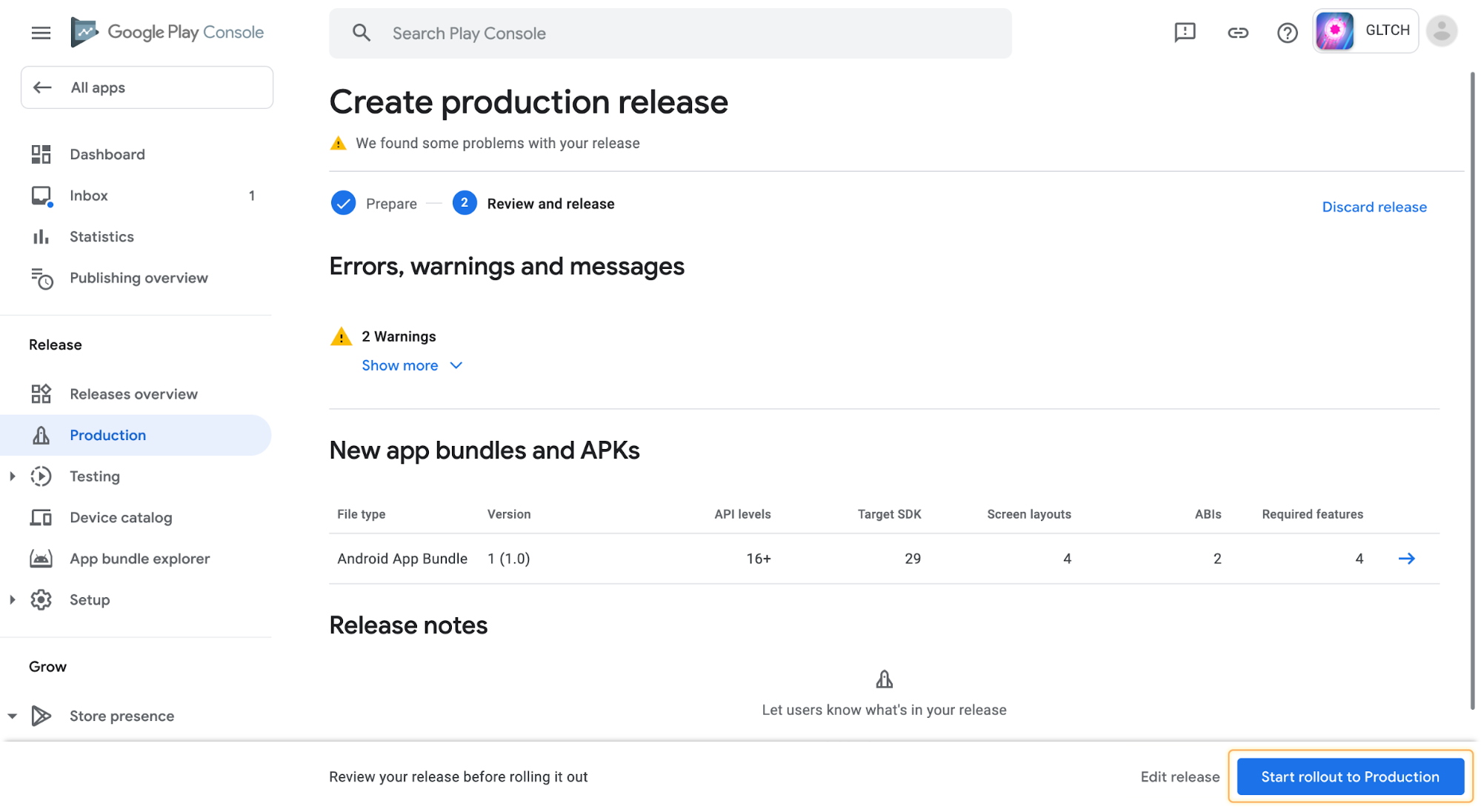
Task: Focus the Search Play Console field
Action: pyautogui.click(x=670, y=33)
